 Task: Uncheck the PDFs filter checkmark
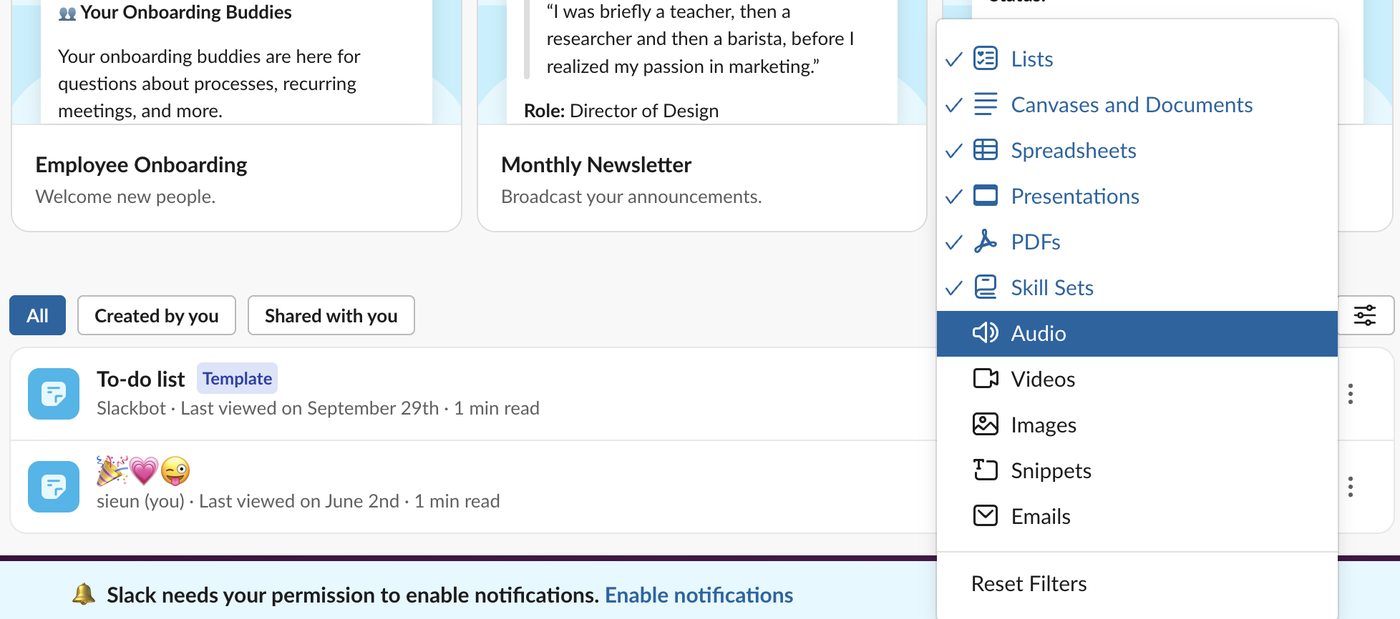[x=953, y=242]
